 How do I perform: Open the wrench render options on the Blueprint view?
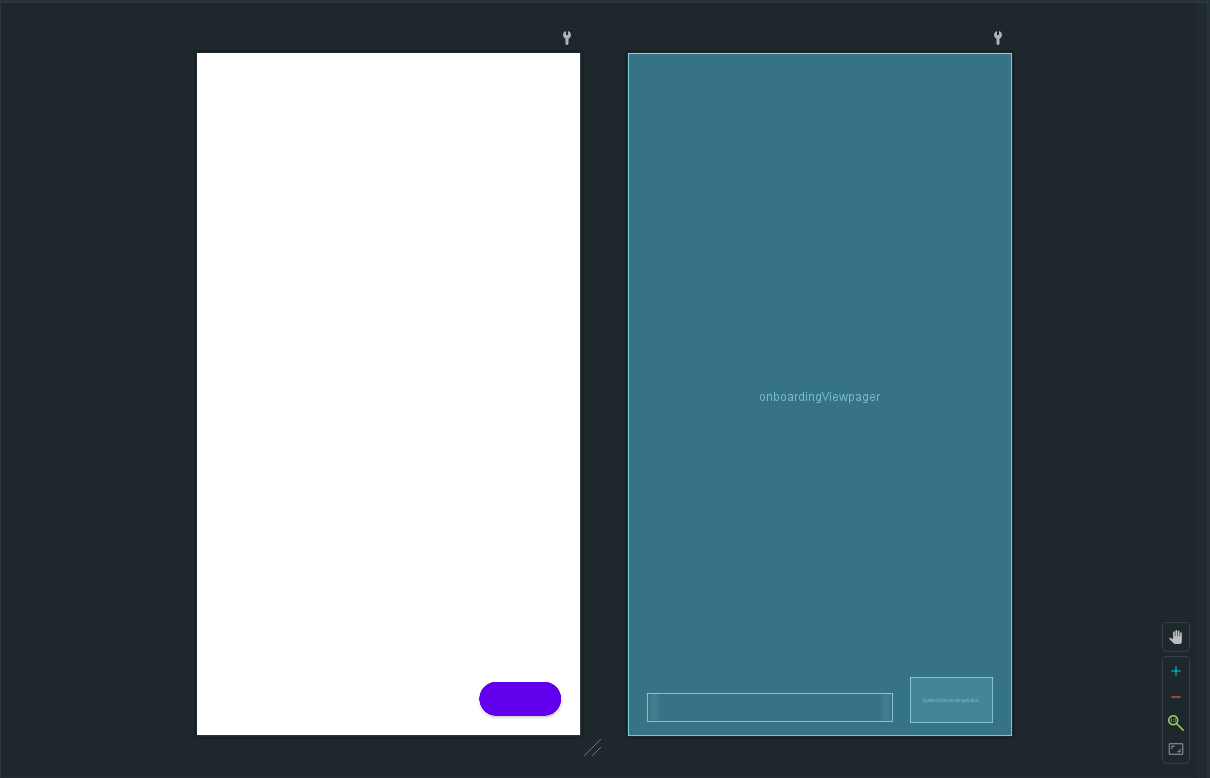(997, 38)
